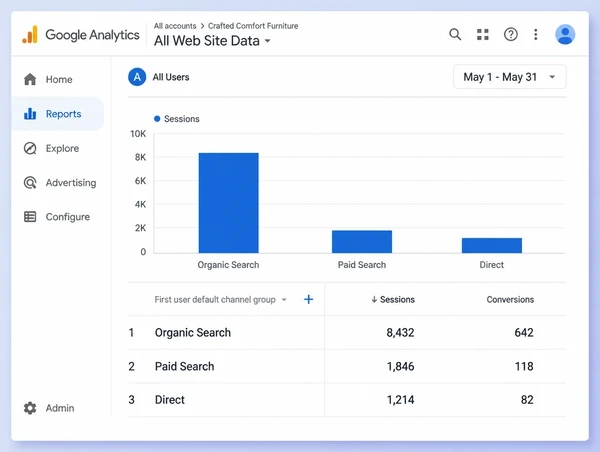Click the 1,214 sessions value
Viewport: 600px width, 452px height.
pyautogui.click(x=400, y=400)
